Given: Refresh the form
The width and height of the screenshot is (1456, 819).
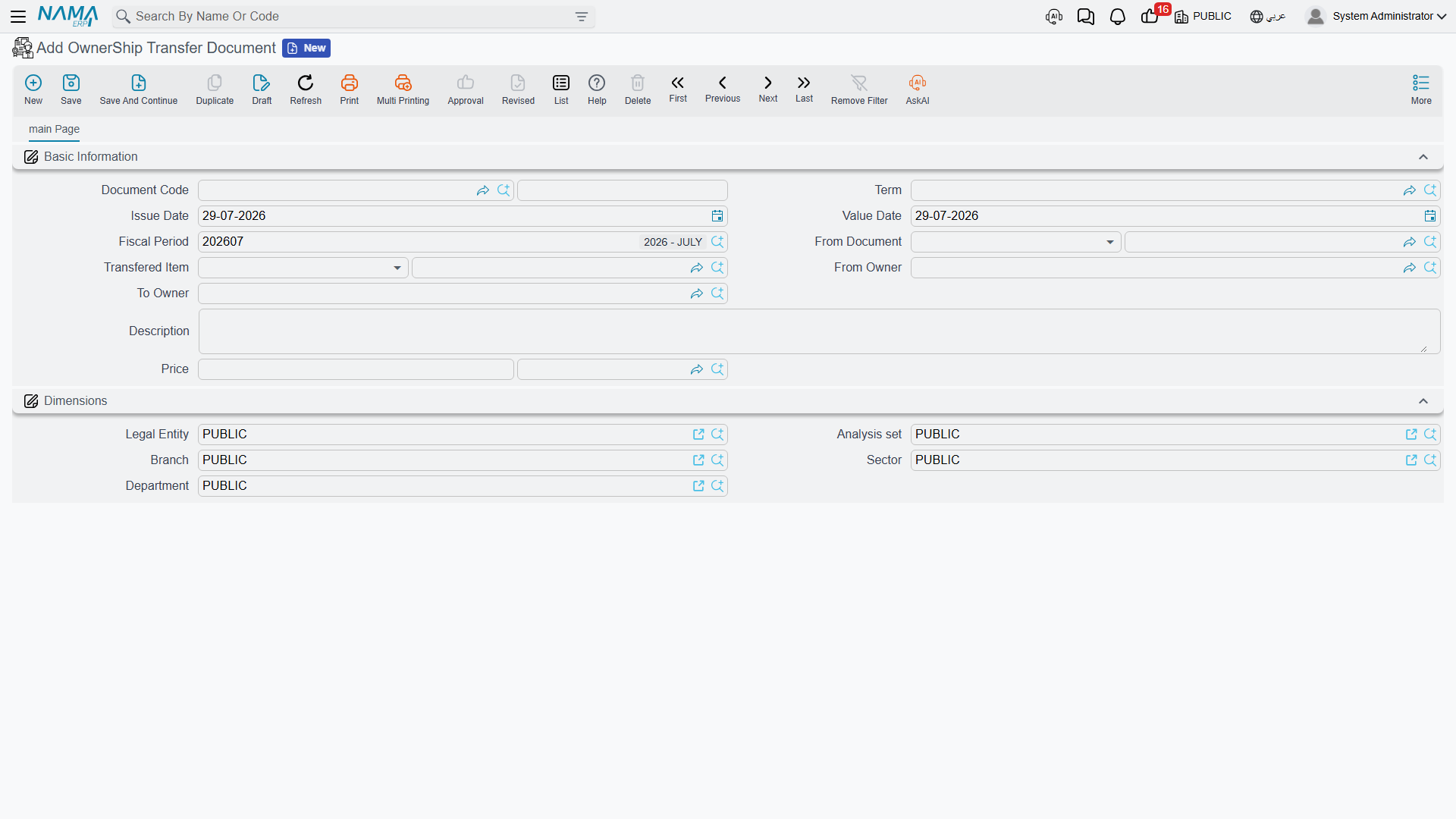Looking at the screenshot, I should (x=306, y=89).
